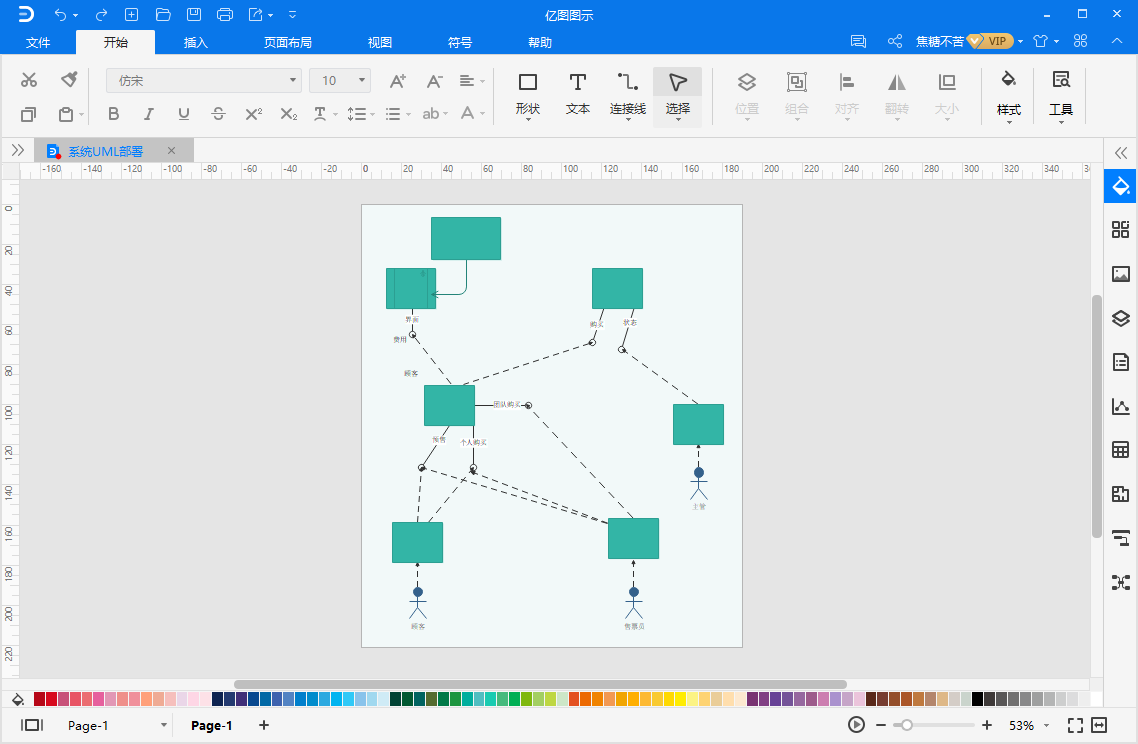1138x744 pixels.
Task: Toggle full screen view icon
Action: click(x=1075, y=725)
